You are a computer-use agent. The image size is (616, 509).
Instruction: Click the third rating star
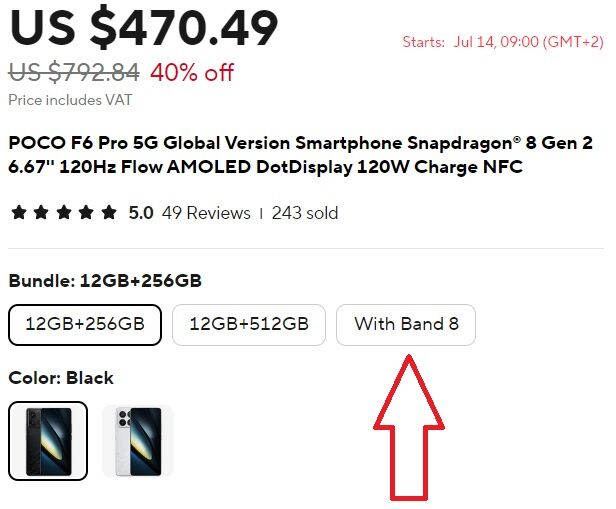click(64, 212)
